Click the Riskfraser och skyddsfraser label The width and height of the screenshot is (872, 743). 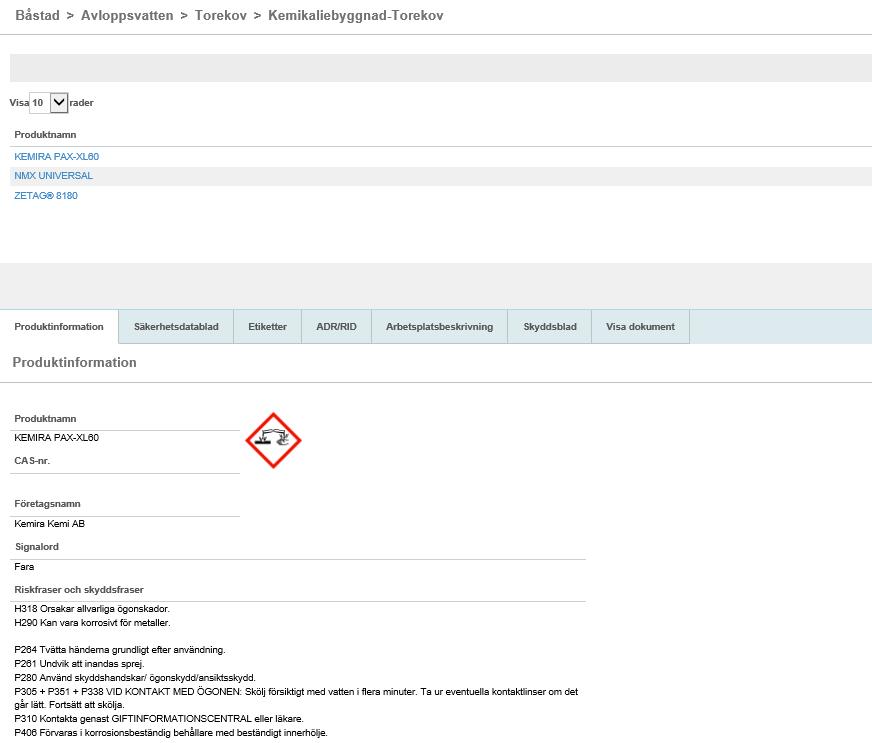coord(79,590)
